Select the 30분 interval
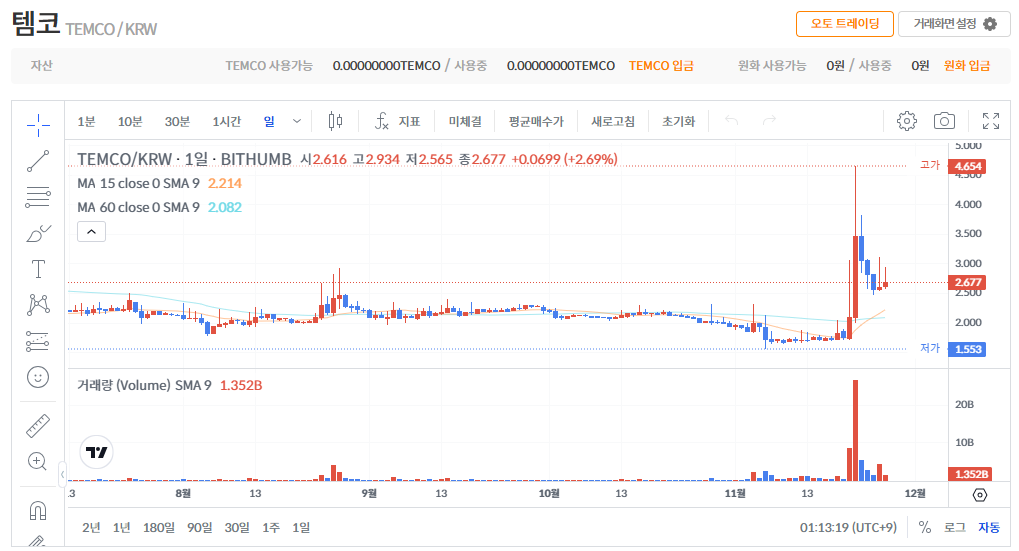Screen dimensions: 1019x551 [x=177, y=122]
